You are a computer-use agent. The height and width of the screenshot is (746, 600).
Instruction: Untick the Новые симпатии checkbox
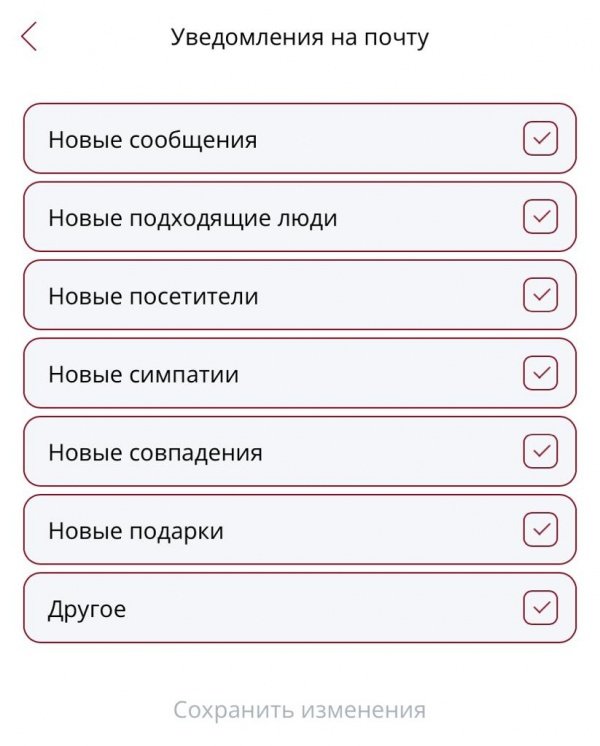[540, 373]
